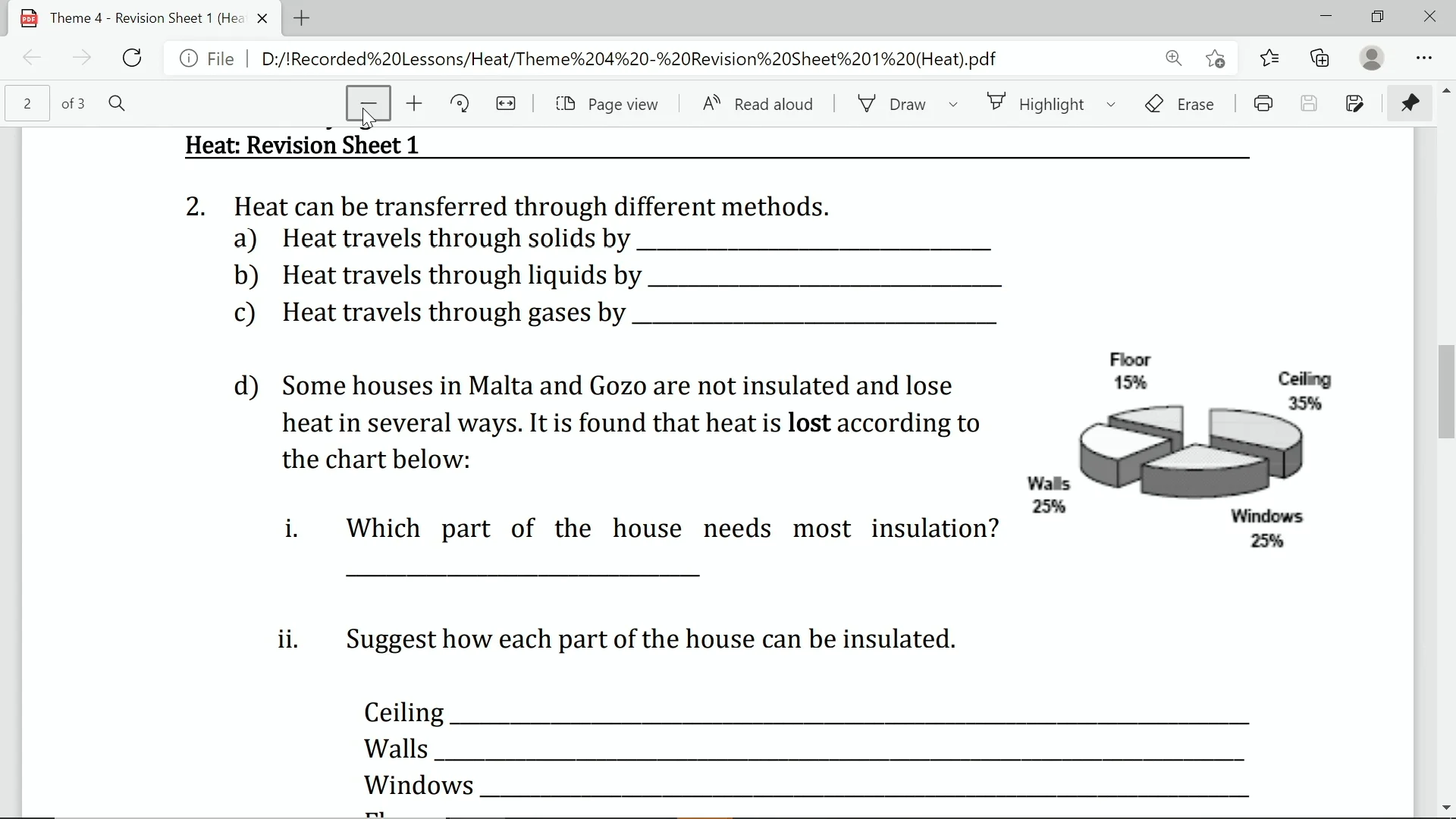Print the revision sheet PDF
1456x819 pixels.
[1263, 104]
